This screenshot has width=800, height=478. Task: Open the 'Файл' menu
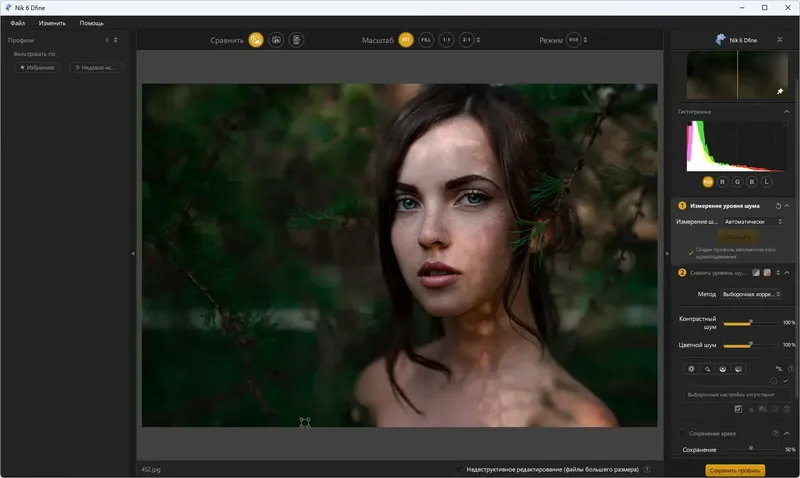click(18, 22)
